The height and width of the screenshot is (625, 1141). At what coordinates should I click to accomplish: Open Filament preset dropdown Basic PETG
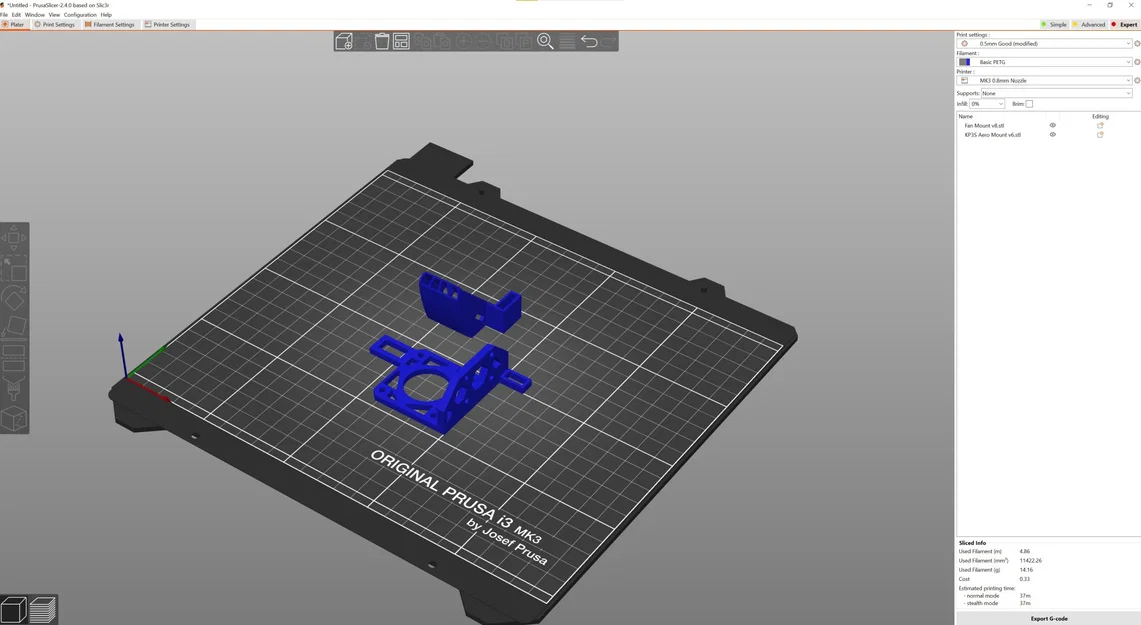(x=1044, y=62)
